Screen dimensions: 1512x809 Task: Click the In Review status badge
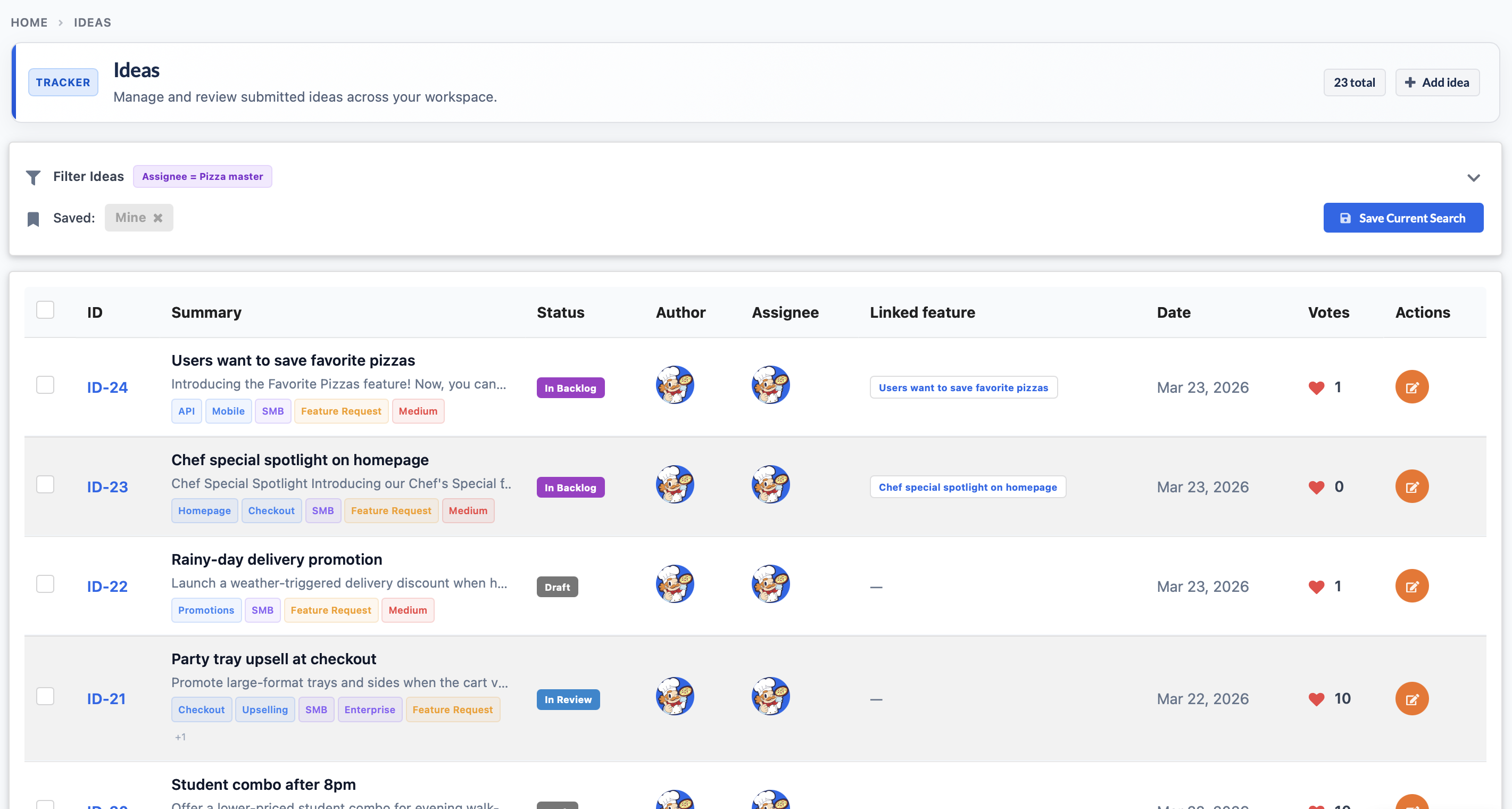568,700
